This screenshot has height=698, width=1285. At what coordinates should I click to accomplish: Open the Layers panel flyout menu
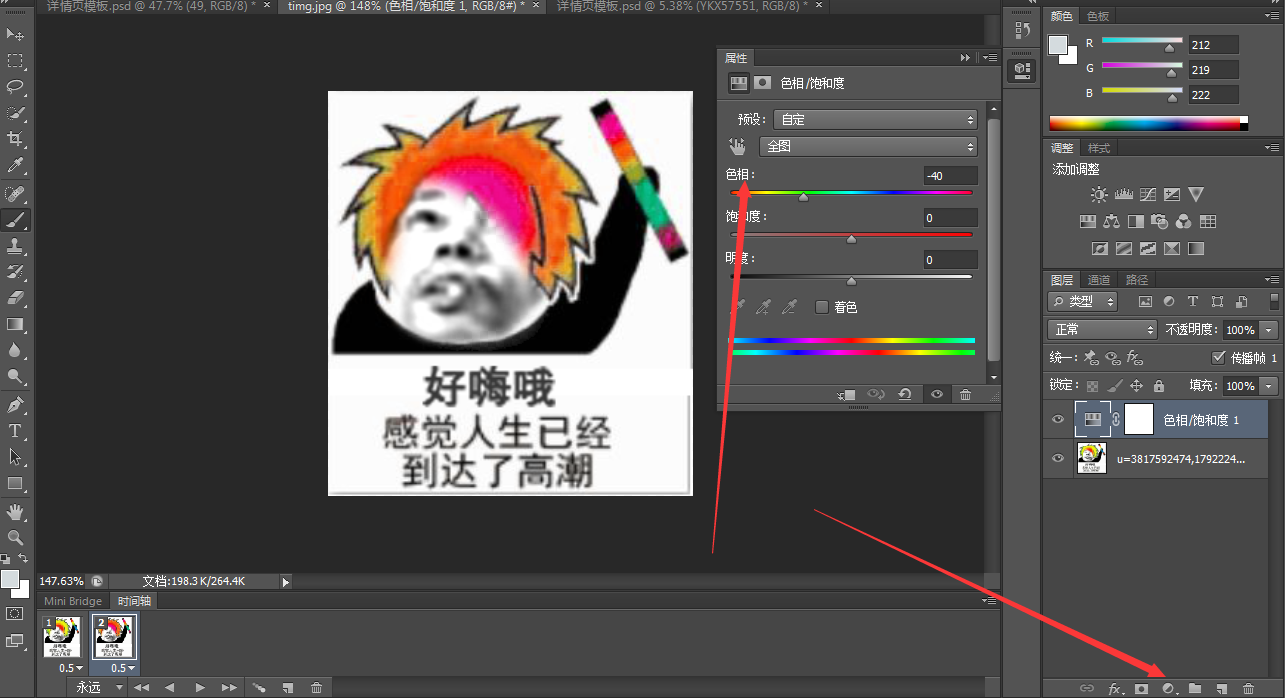[1271, 280]
